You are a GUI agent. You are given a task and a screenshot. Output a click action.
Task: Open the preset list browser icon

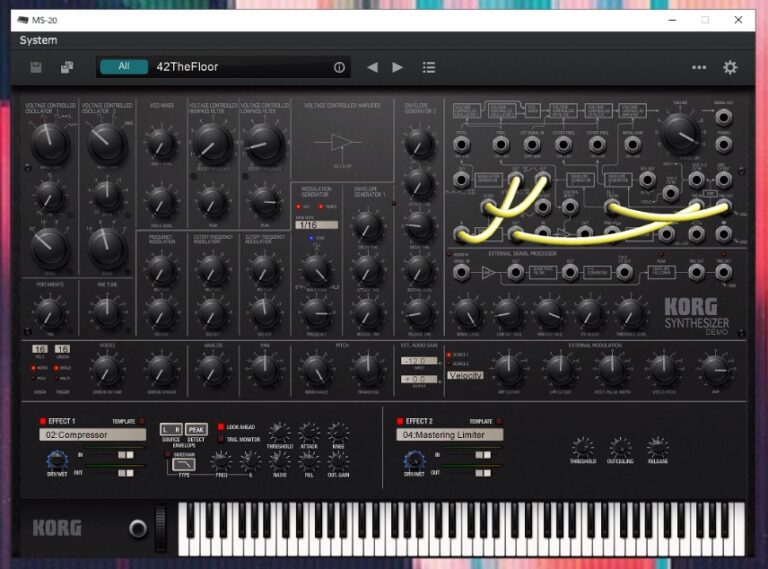(x=429, y=67)
